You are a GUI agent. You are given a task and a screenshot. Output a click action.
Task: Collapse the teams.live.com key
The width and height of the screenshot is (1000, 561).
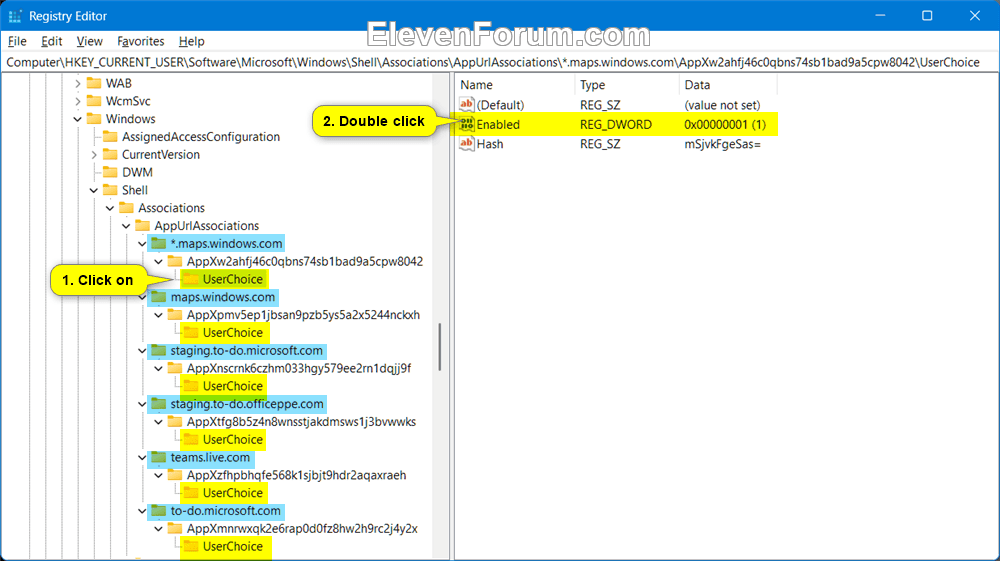click(142, 458)
